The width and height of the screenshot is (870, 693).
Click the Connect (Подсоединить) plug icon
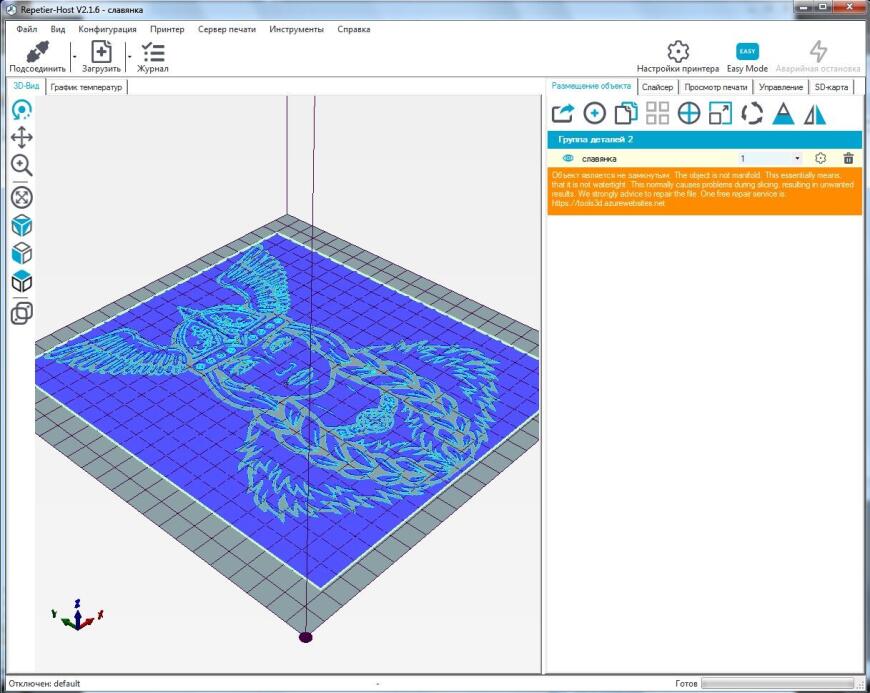click(37, 53)
